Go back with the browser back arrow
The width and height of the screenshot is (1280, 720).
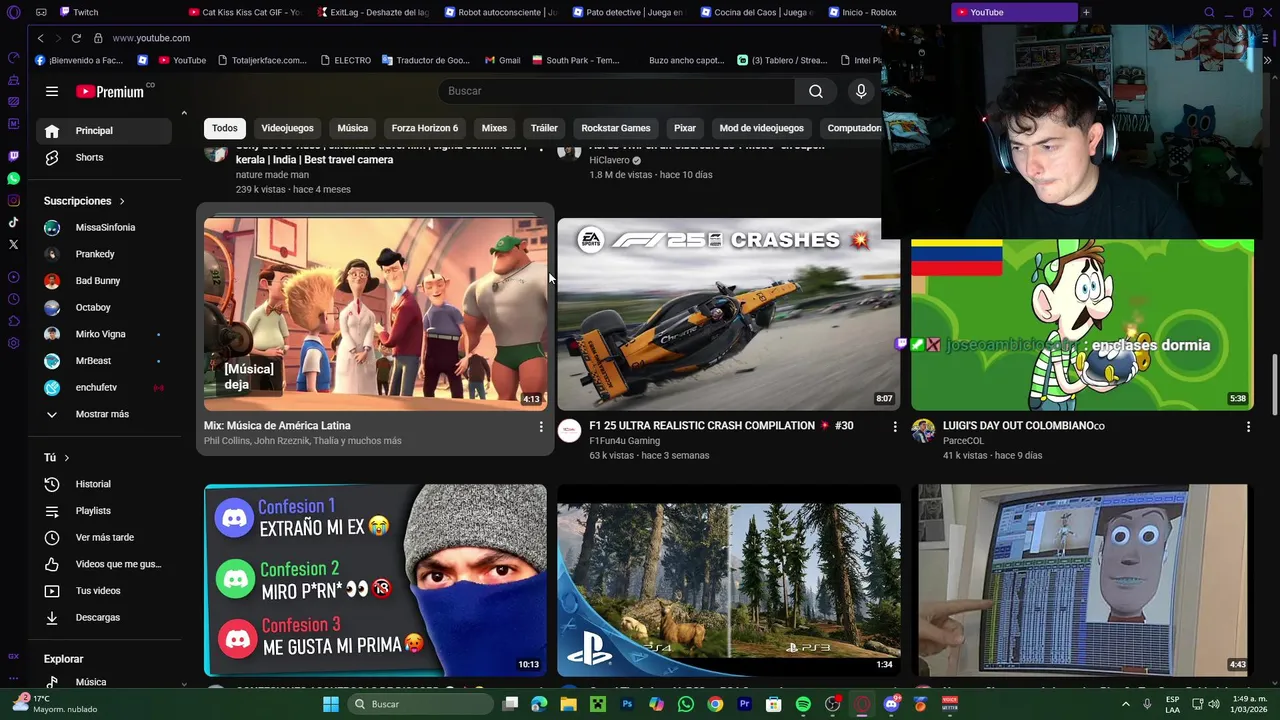coord(40,38)
